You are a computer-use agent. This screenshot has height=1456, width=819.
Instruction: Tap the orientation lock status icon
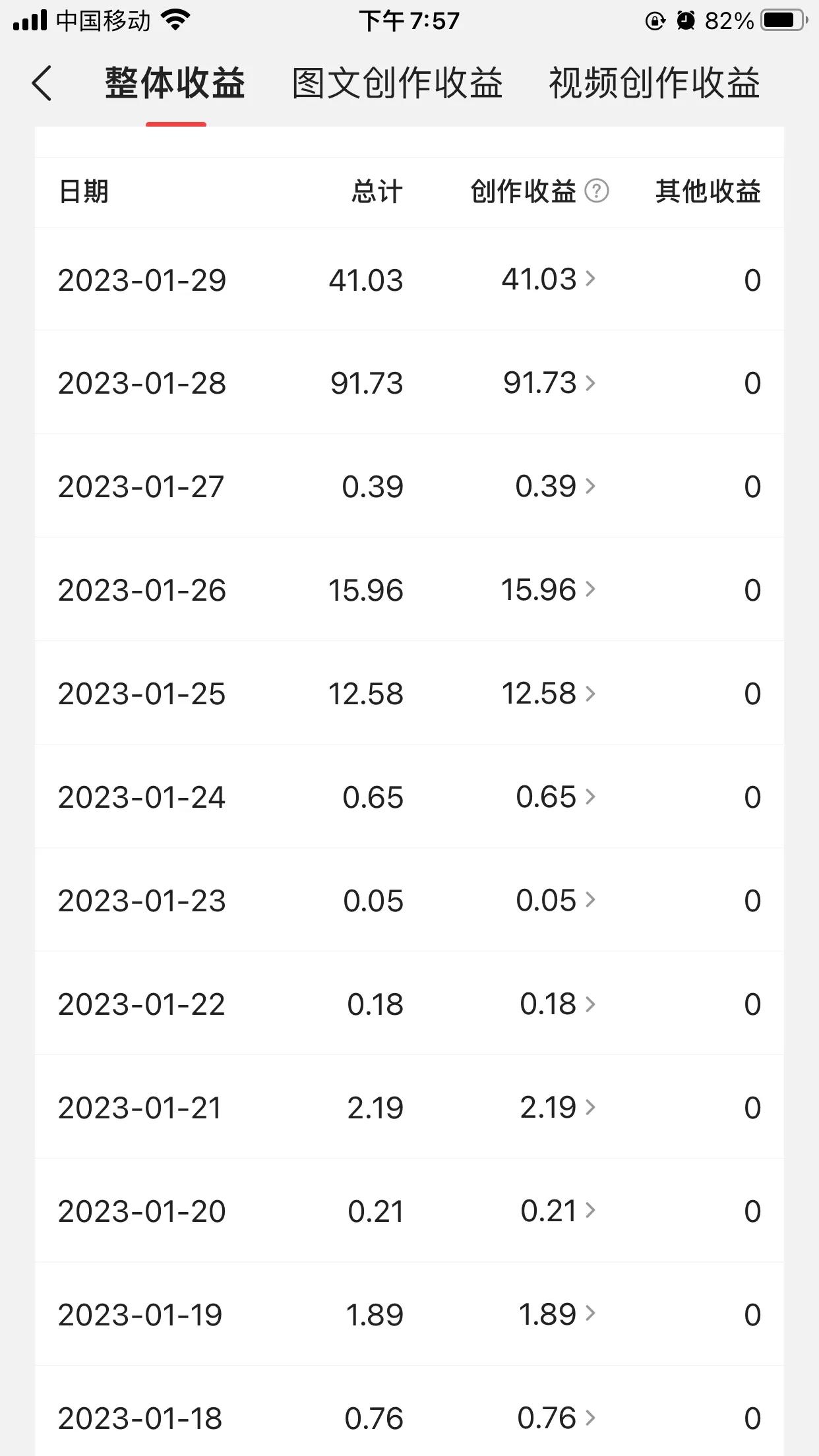pos(655,21)
